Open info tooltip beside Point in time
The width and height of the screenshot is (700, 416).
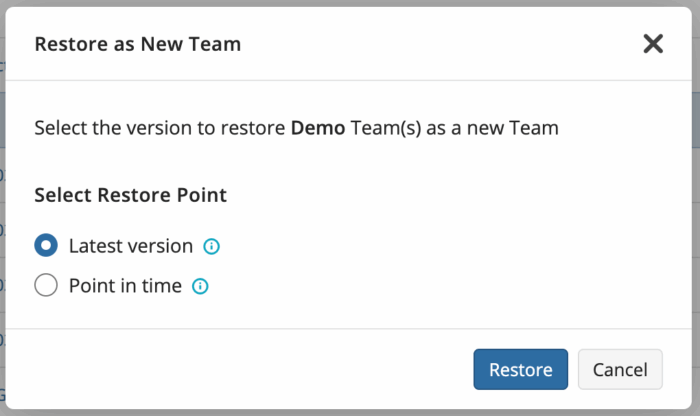point(200,286)
